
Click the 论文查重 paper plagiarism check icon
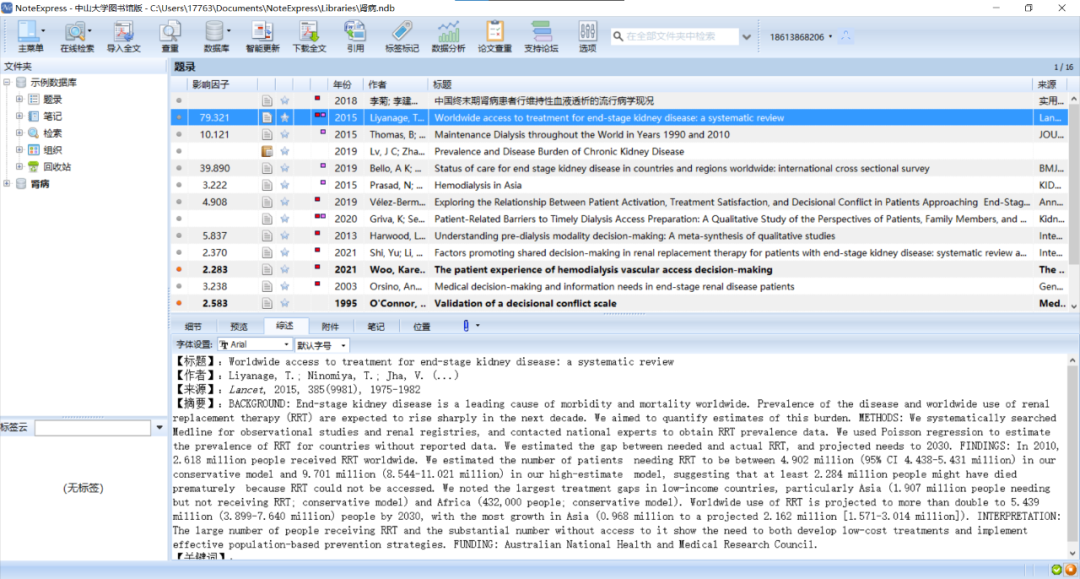click(495, 36)
